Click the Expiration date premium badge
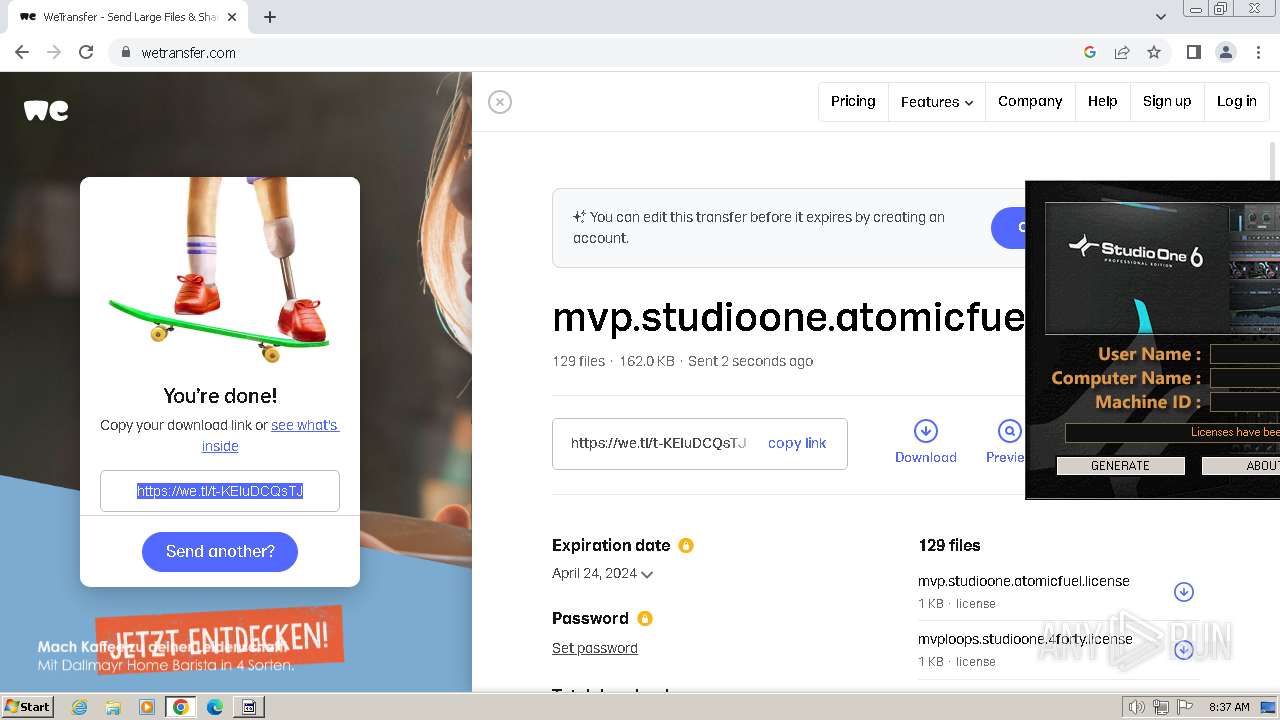Image resolution: width=1280 pixels, height=720 pixels. [686, 545]
